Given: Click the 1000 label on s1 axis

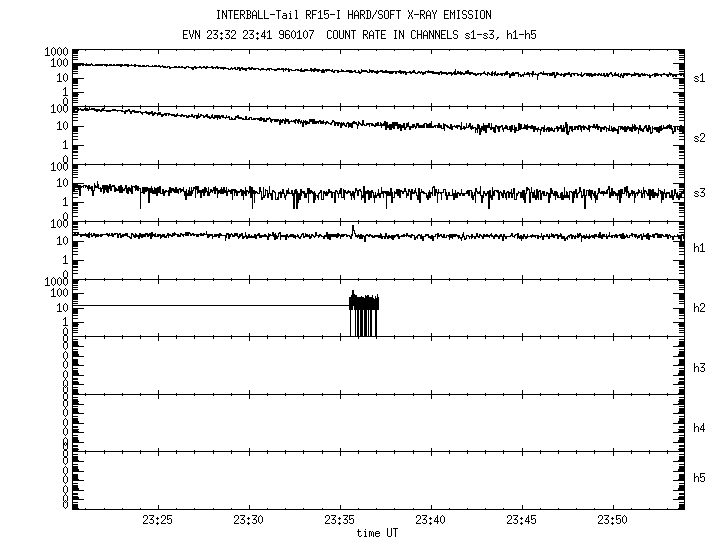Looking at the screenshot, I should point(54,51).
